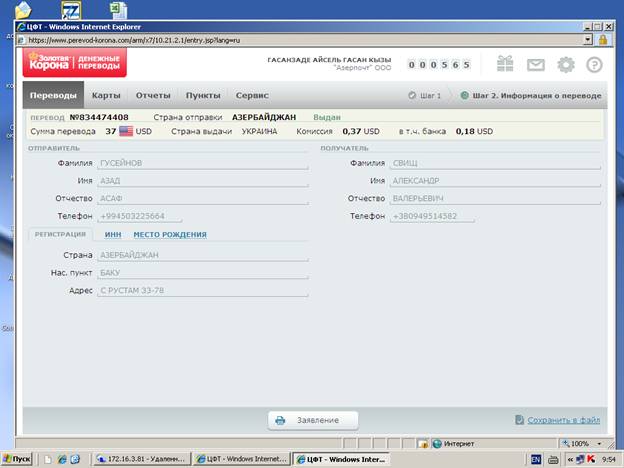Click commission value 0,37 USD
624x468 pixels.
coord(361,131)
